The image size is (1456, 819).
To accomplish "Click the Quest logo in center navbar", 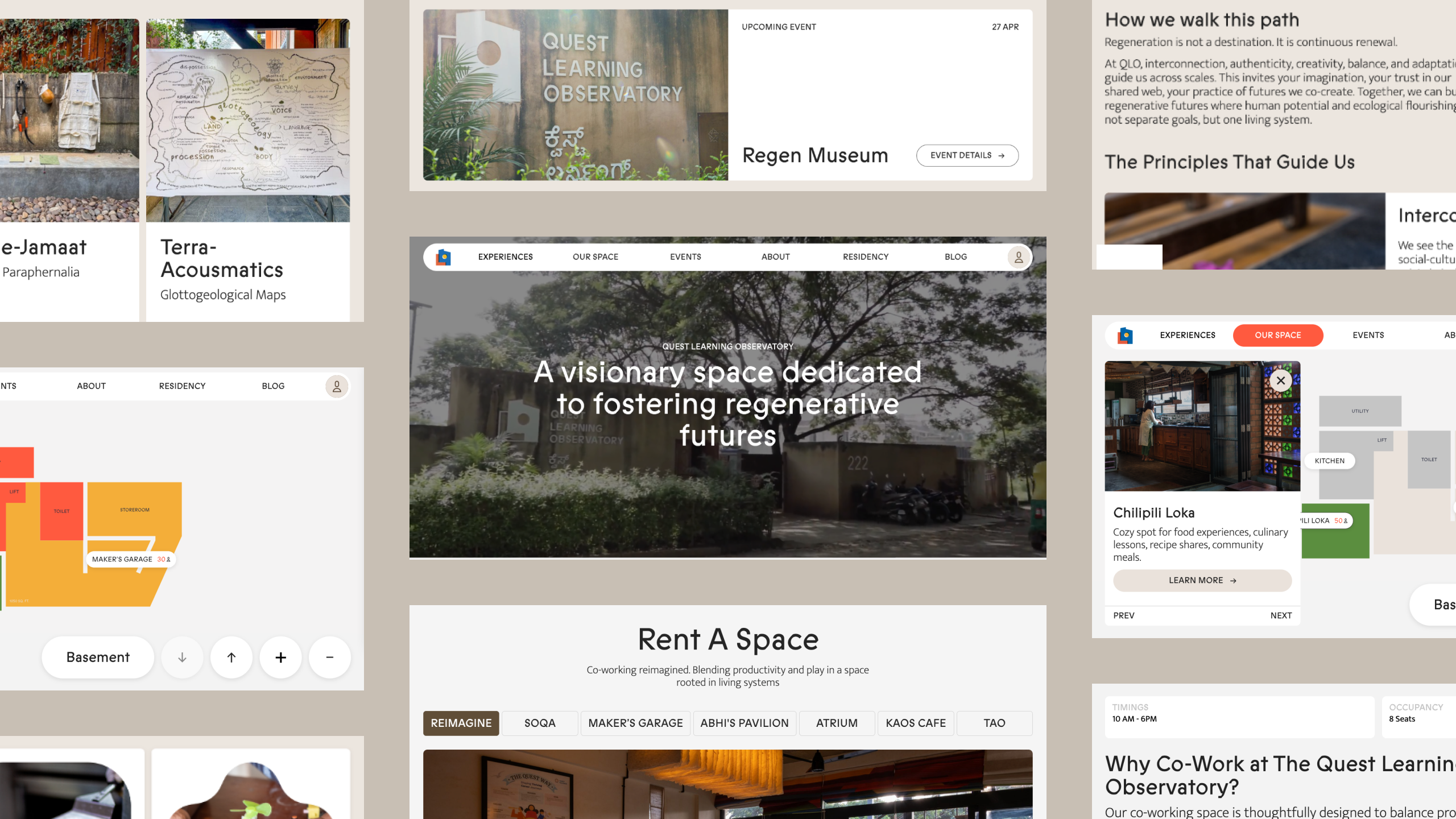I will pos(444,257).
